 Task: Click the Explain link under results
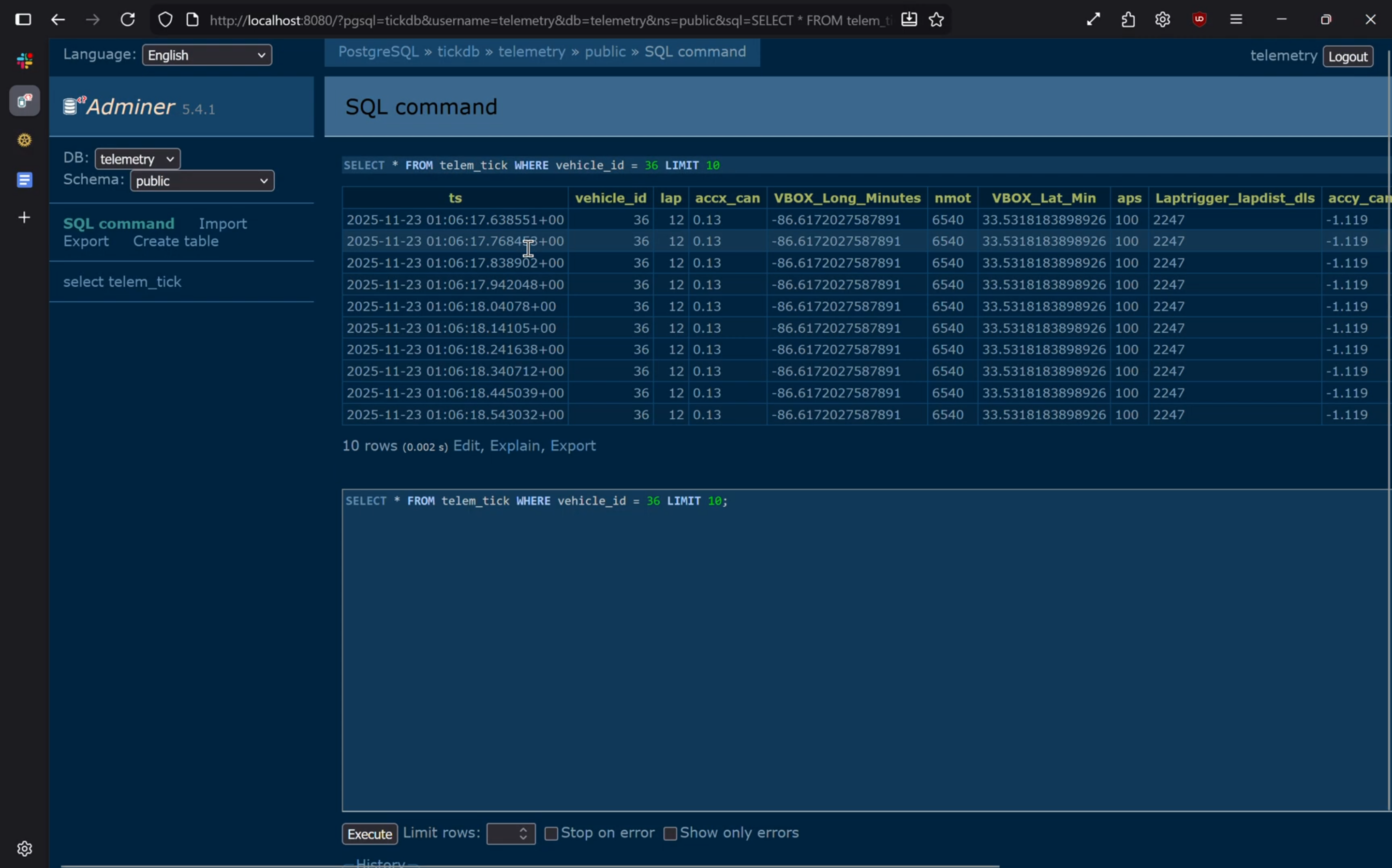[514, 446]
